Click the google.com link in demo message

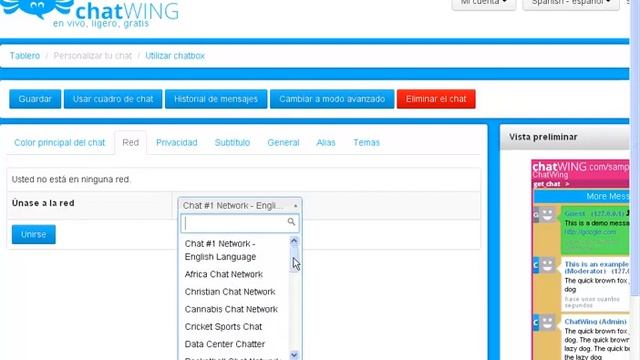coord(590,232)
